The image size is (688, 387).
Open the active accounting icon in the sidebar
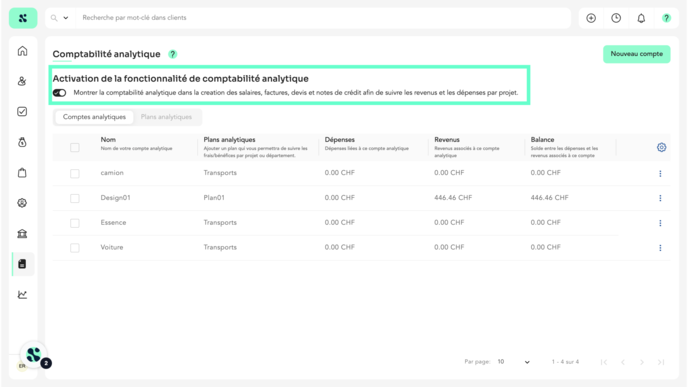(x=22, y=264)
